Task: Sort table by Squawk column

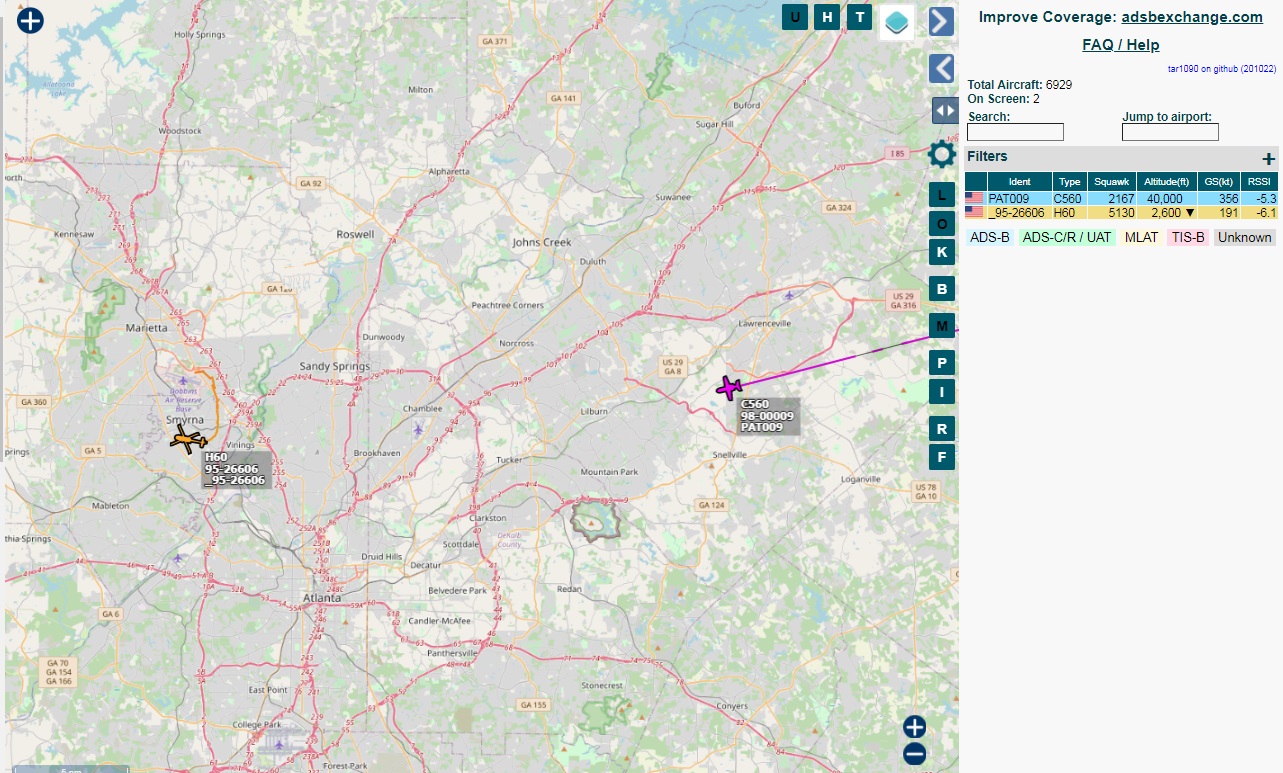Action: (x=1112, y=182)
